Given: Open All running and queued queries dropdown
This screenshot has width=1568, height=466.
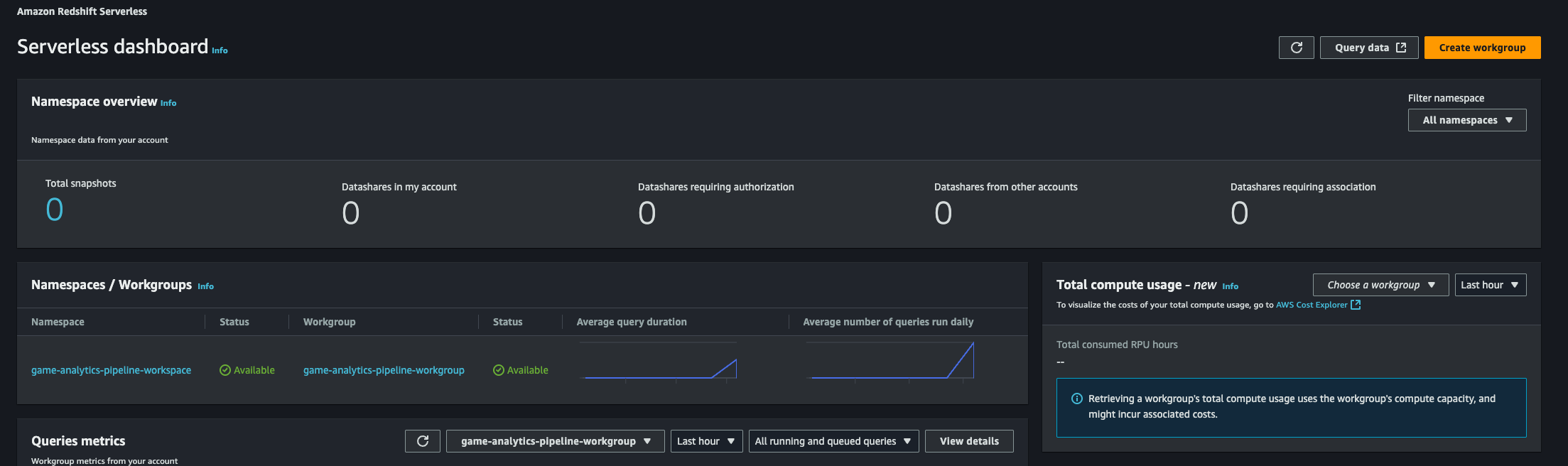Looking at the screenshot, I should (834, 441).
